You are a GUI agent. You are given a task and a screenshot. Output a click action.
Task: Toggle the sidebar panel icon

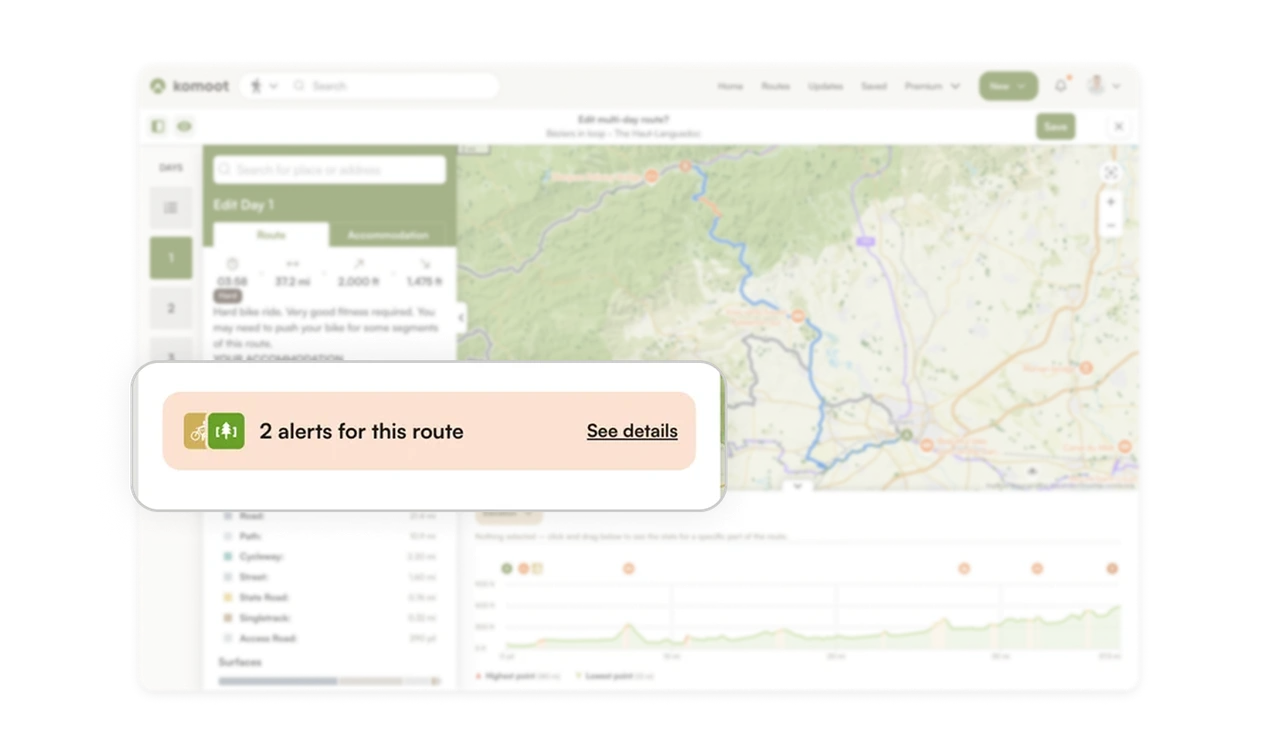pyautogui.click(x=158, y=126)
